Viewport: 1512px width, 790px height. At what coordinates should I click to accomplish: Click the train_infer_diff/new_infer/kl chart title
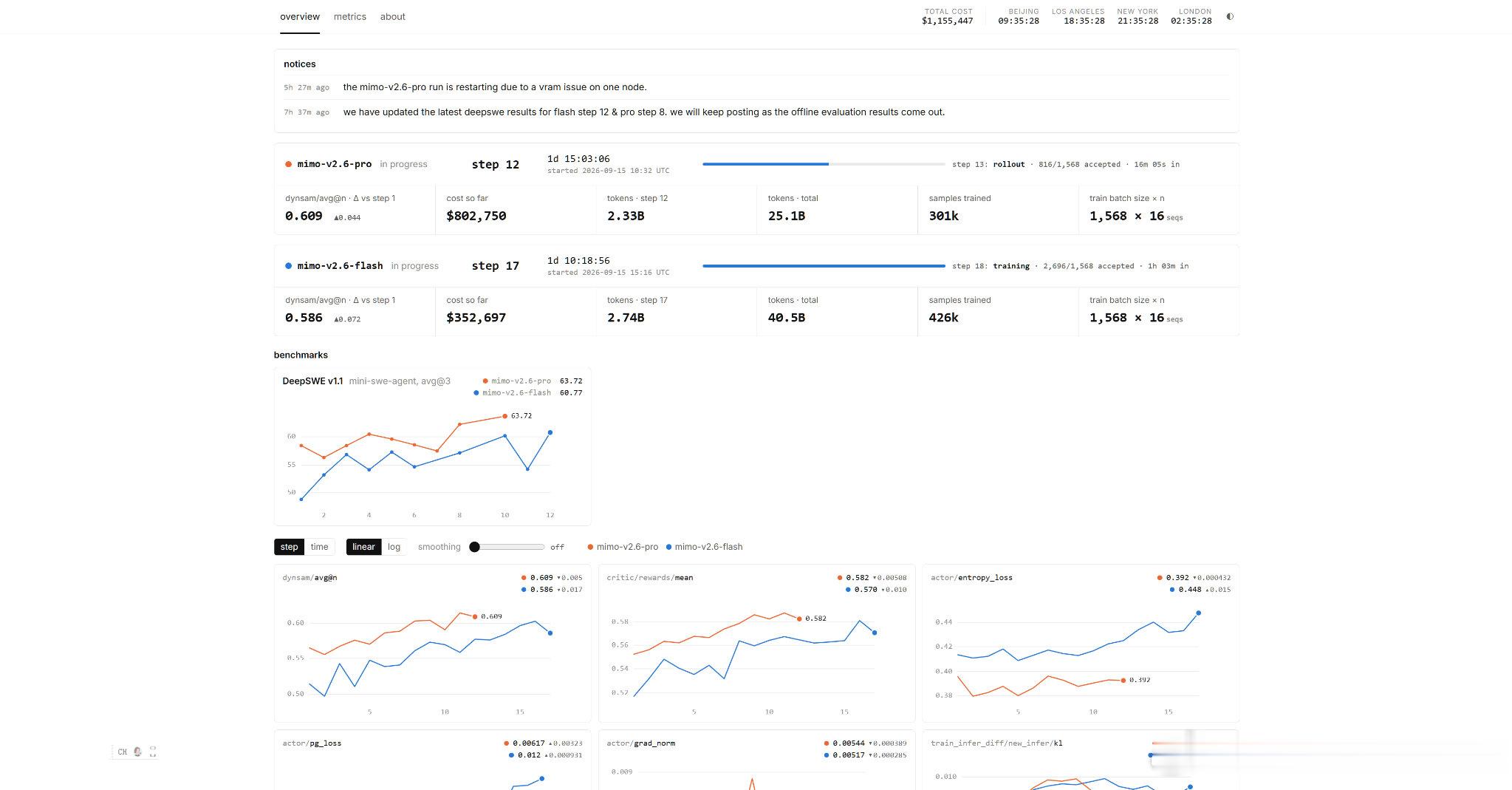pyautogui.click(x=996, y=743)
